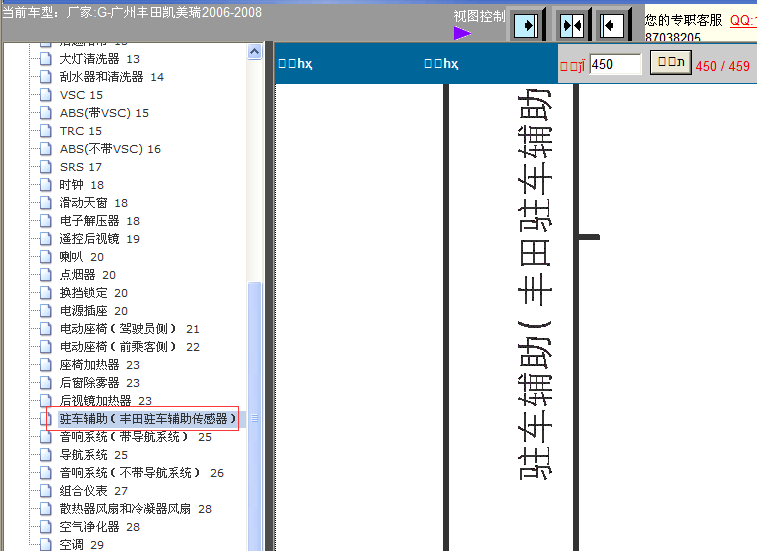The image size is (757, 551).
Task: Click the document icon beside 后窗除雾器 23
Action: (x=46, y=382)
